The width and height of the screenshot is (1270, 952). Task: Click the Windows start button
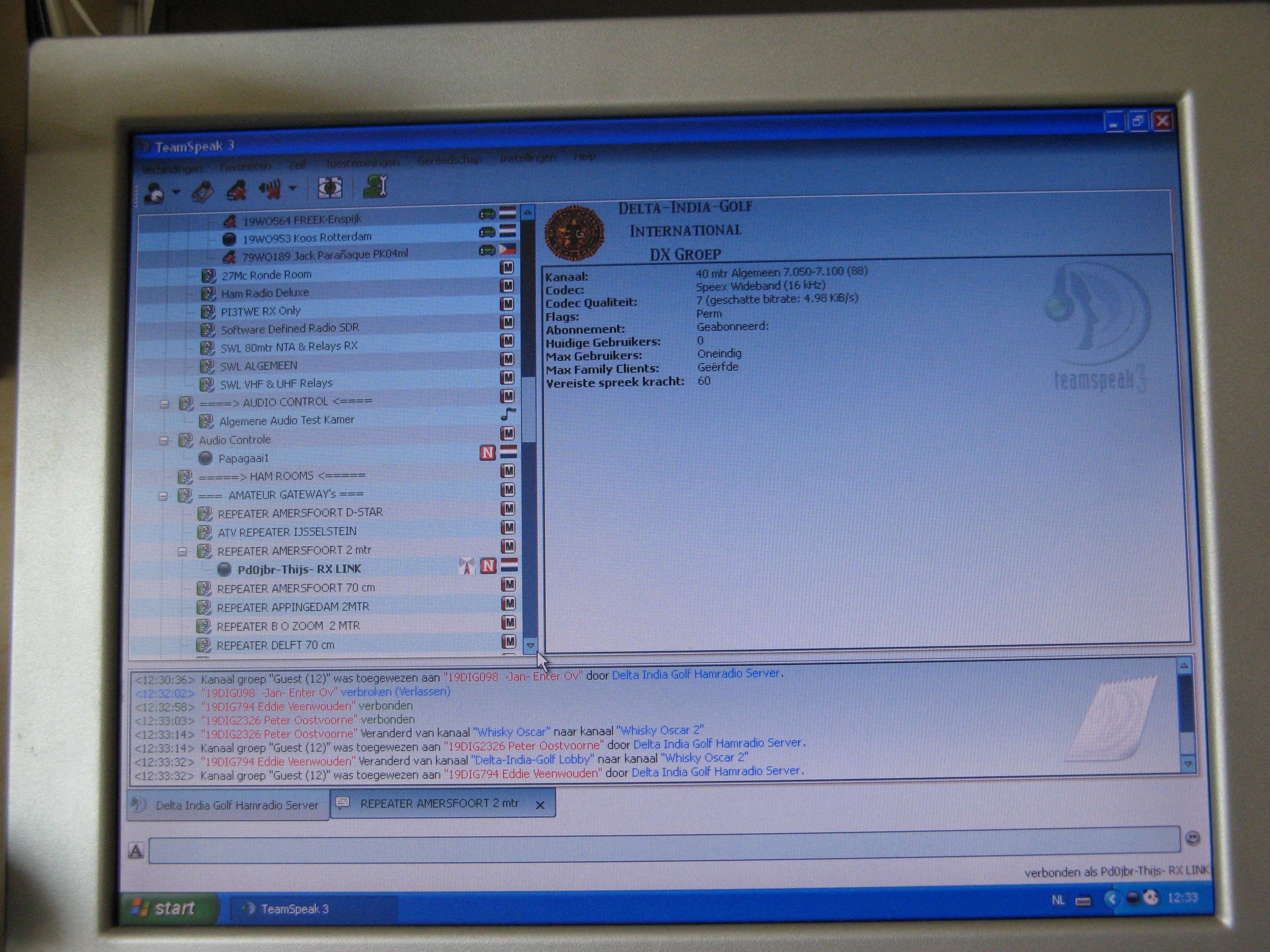pos(169,908)
